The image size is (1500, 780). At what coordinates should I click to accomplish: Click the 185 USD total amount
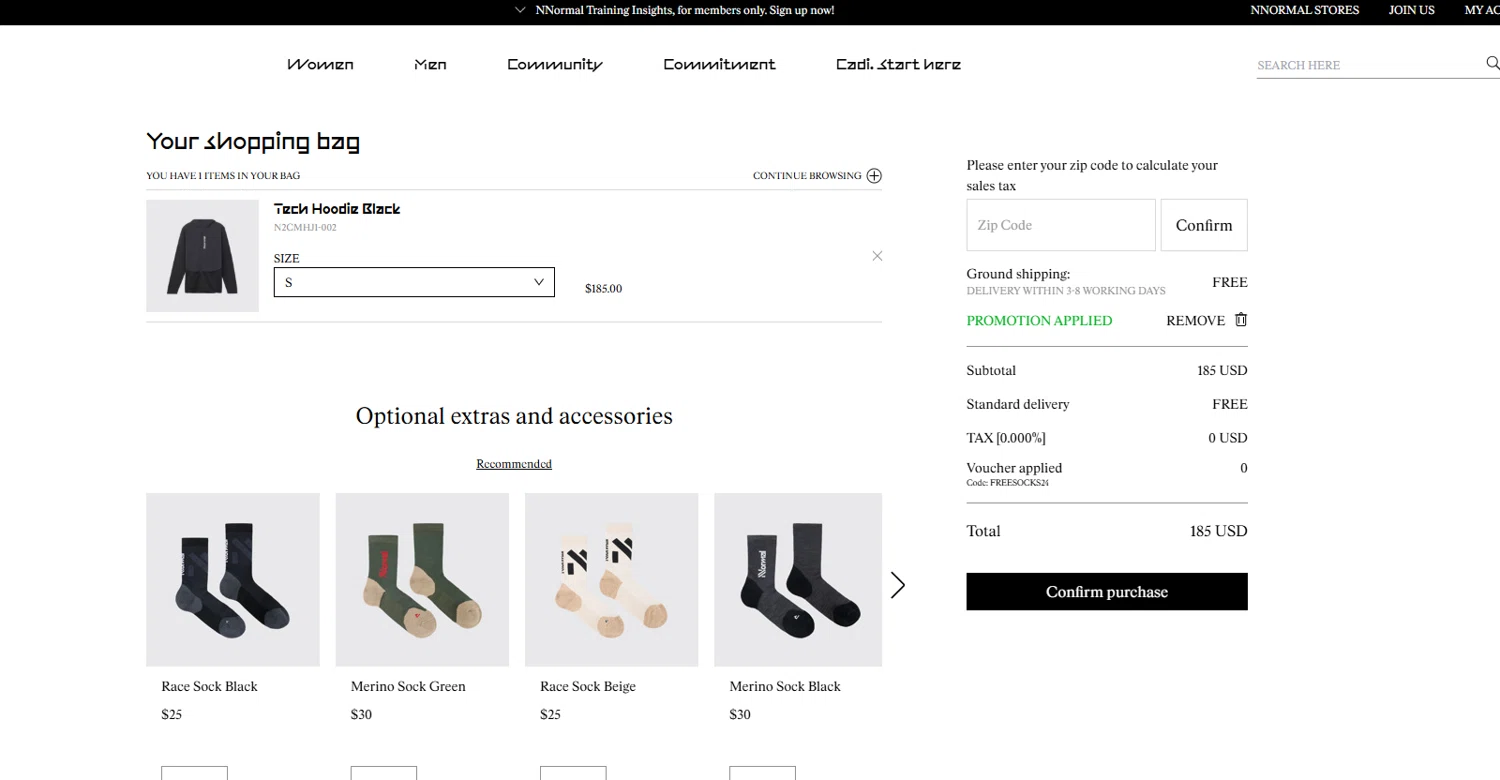1218,531
